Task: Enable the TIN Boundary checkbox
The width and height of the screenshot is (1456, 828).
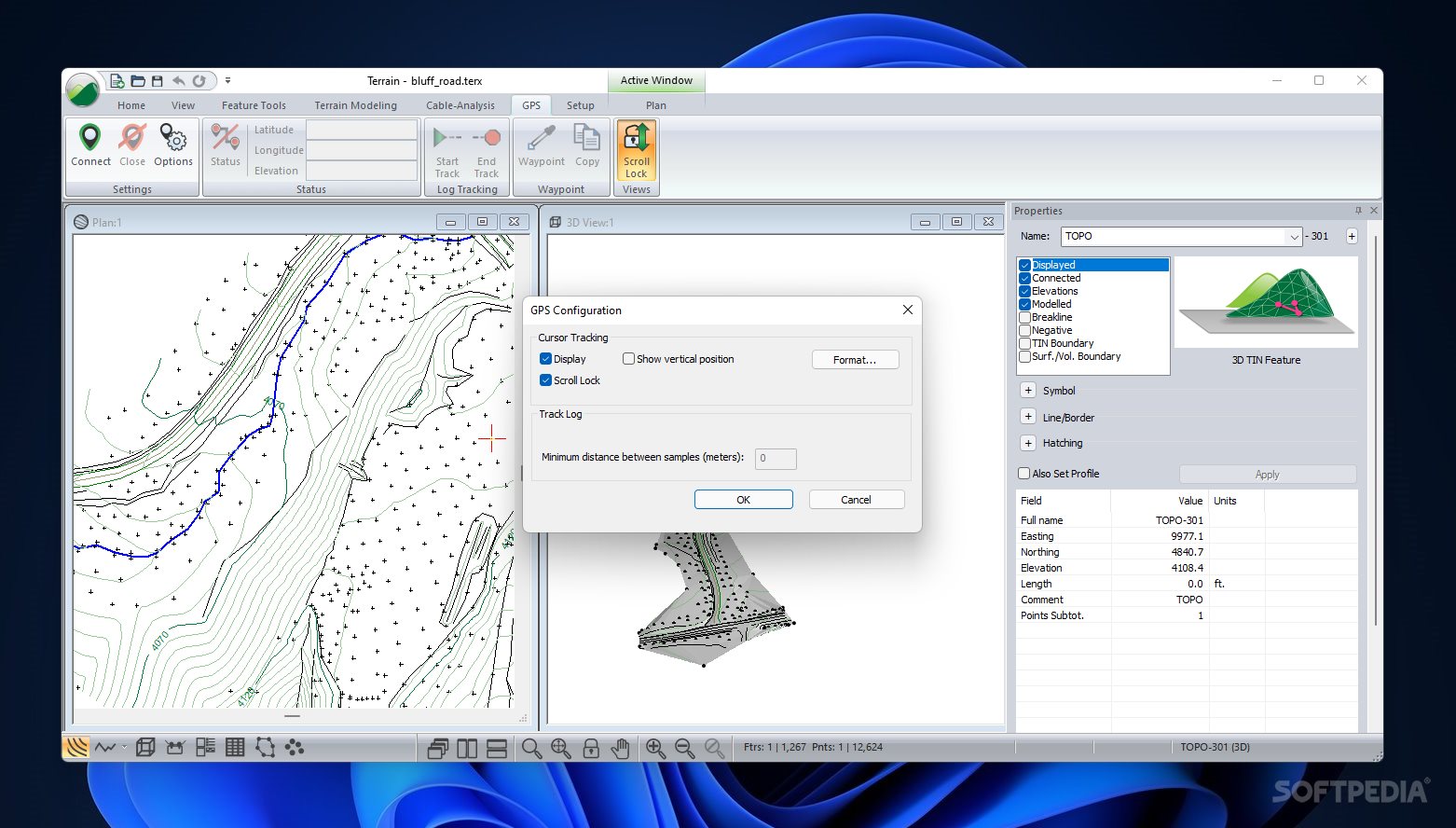Action: pos(1024,343)
